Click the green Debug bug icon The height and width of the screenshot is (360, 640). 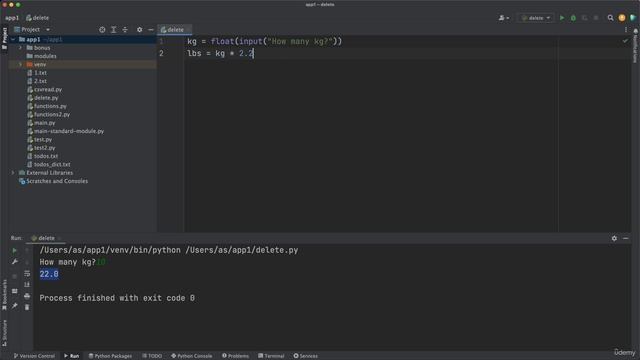573,18
